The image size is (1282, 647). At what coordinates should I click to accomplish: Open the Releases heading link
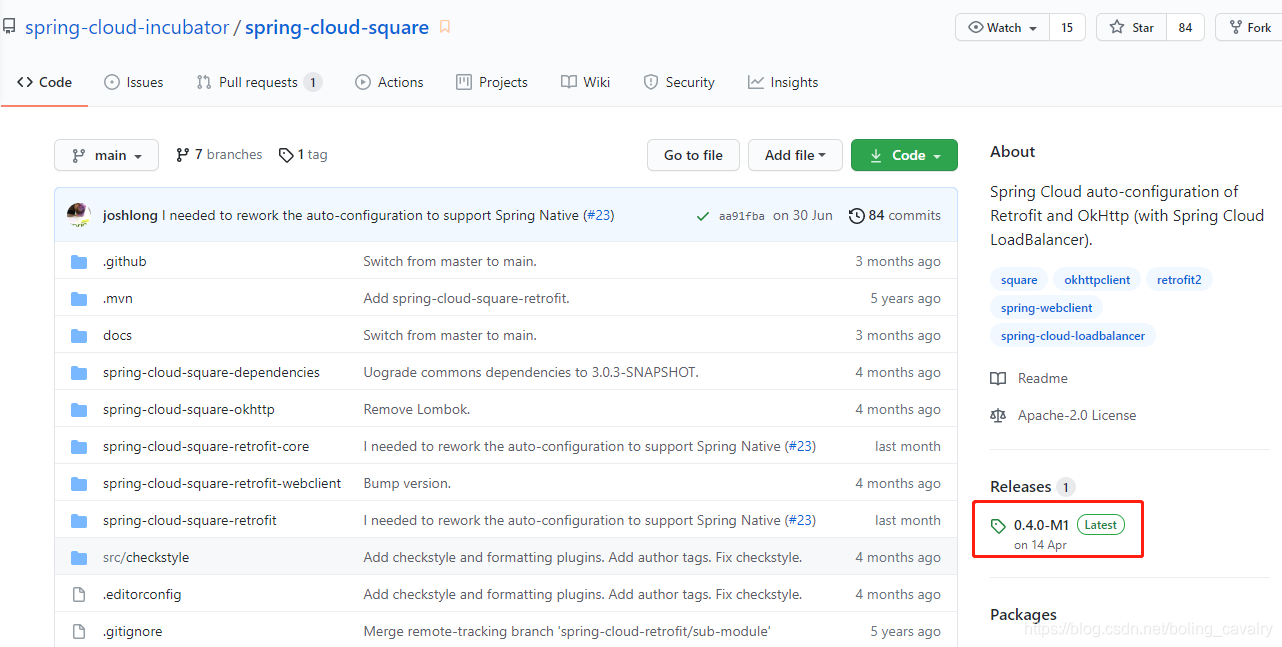(1020, 487)
